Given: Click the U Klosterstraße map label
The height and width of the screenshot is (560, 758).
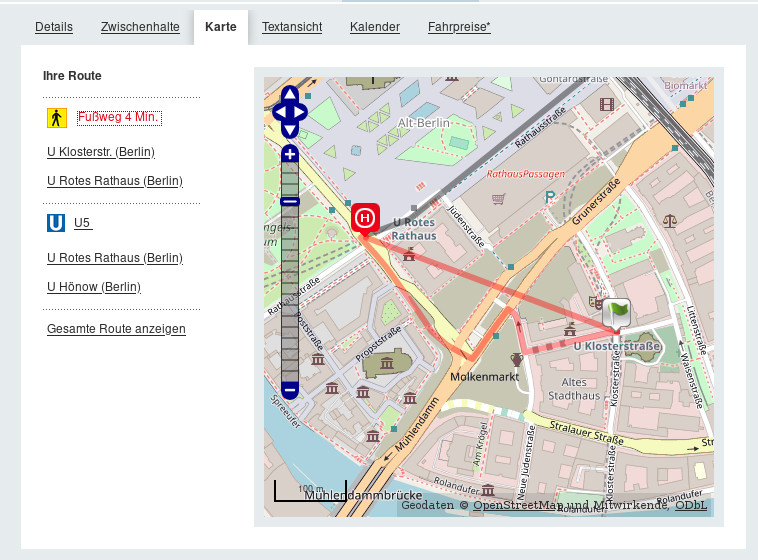Looking at the screenshot, I should [x=617, y=346].
